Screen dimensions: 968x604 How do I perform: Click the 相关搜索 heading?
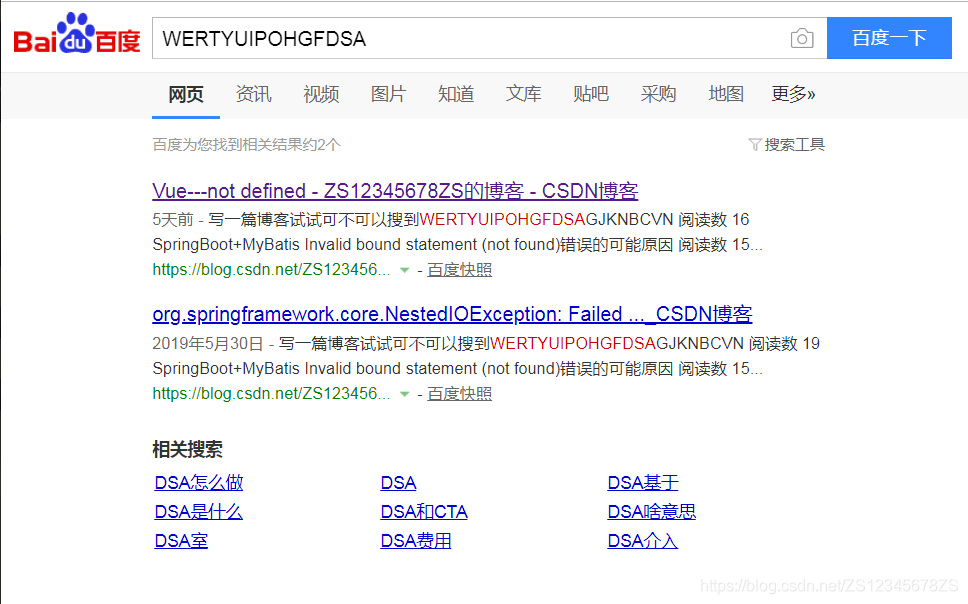(188, 449)
